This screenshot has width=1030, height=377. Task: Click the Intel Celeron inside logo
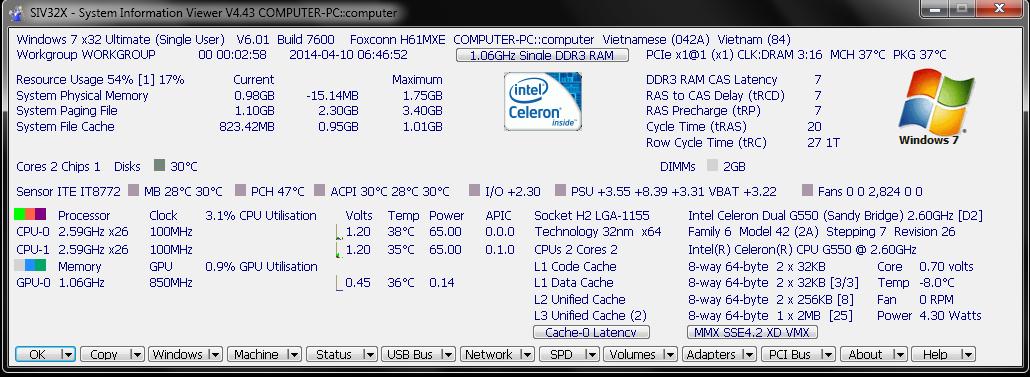[543, 101]
